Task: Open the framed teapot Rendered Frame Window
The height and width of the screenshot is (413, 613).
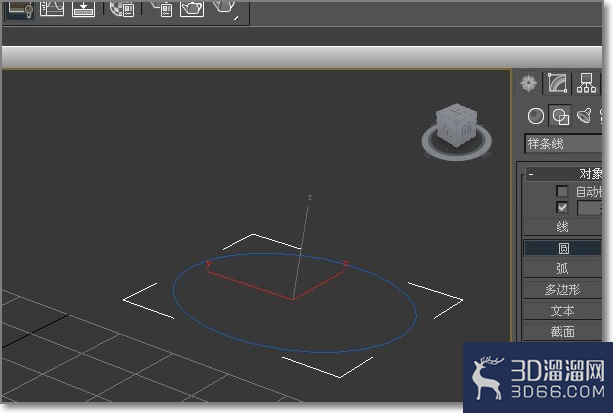Action: click(x=192, y=9)
